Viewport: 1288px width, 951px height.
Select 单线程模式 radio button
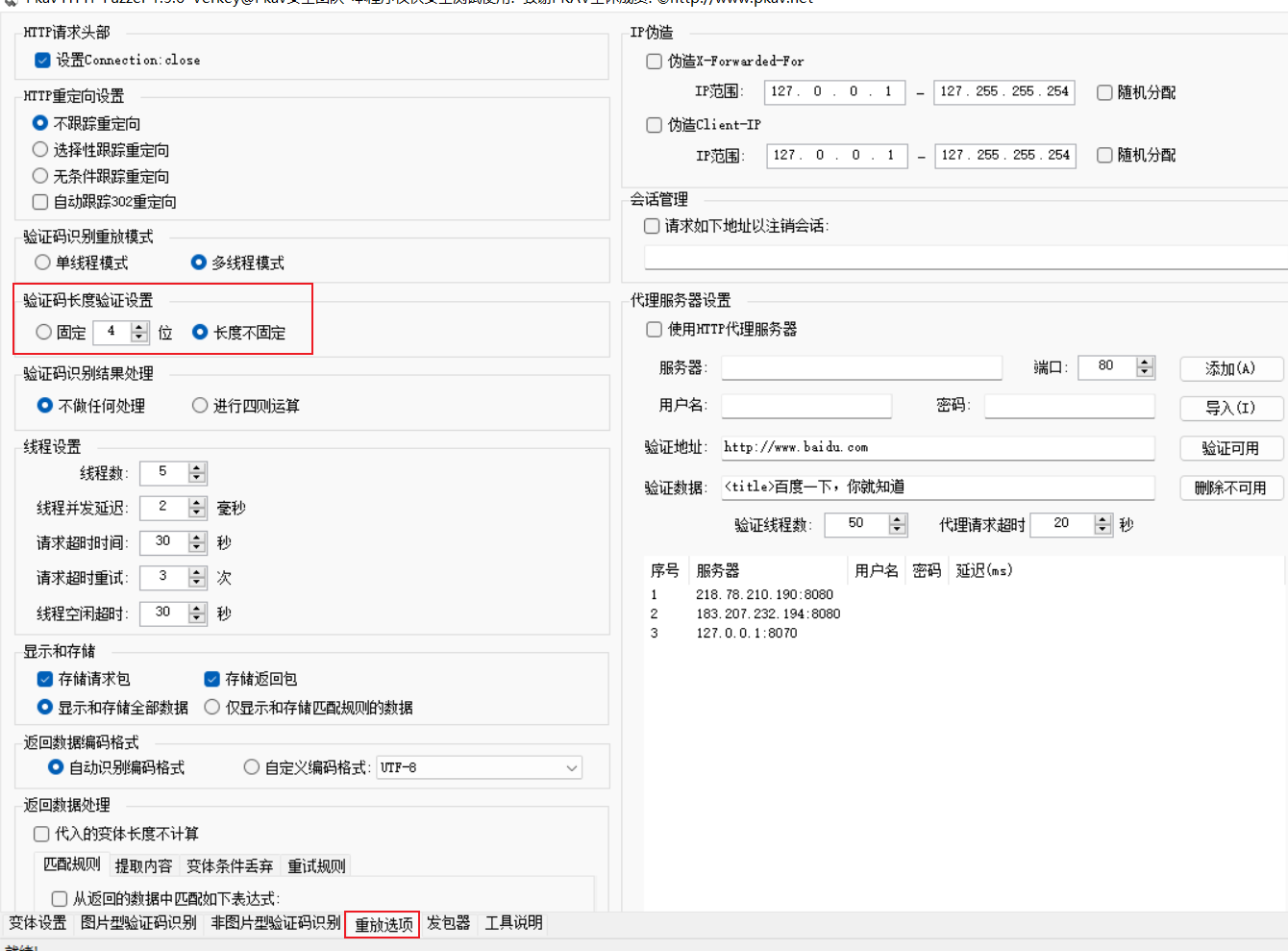point(42,263)
